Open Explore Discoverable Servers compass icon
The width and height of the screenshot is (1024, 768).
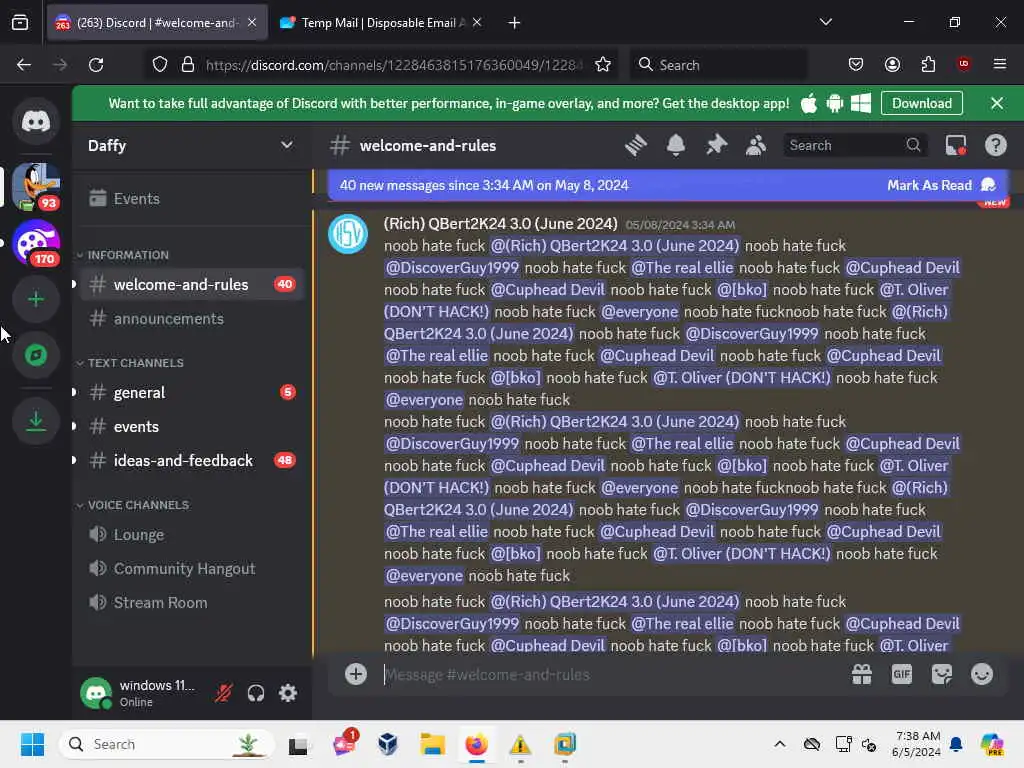coord(36,355)
